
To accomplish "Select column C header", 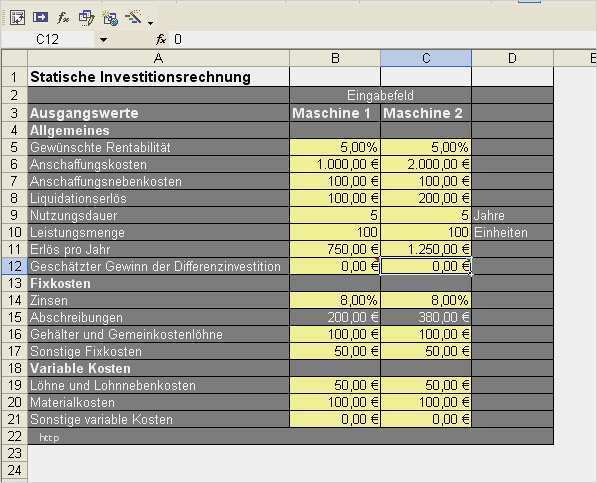I will (426, 58).
